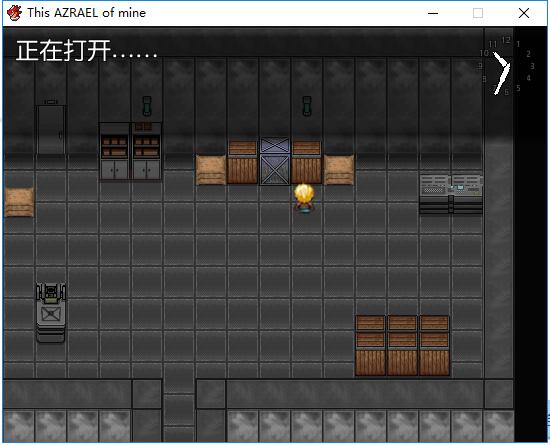This screenshot has width=550, height=445.
Task: Click the leftmost crate in the three-crate stack
Action: click(370, 345)
